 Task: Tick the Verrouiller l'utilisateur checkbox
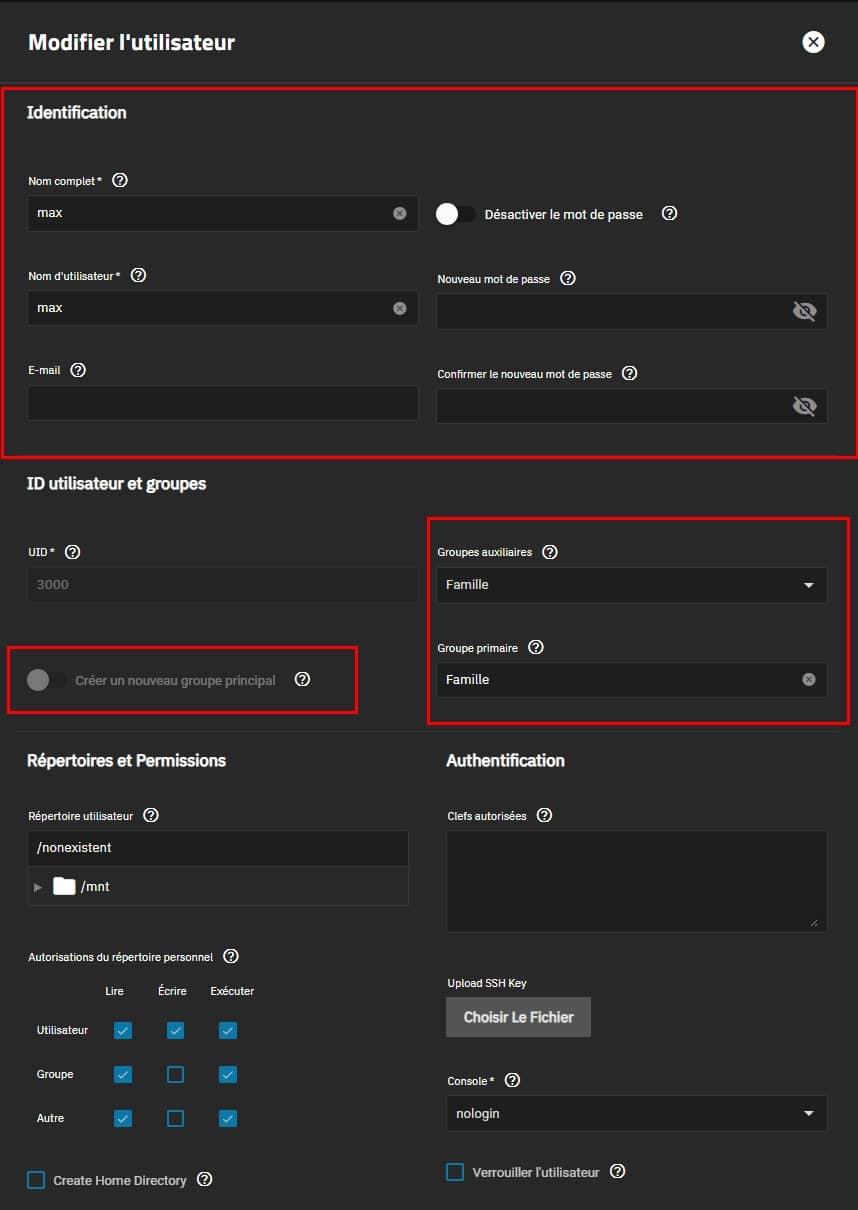pos(455,1172)
